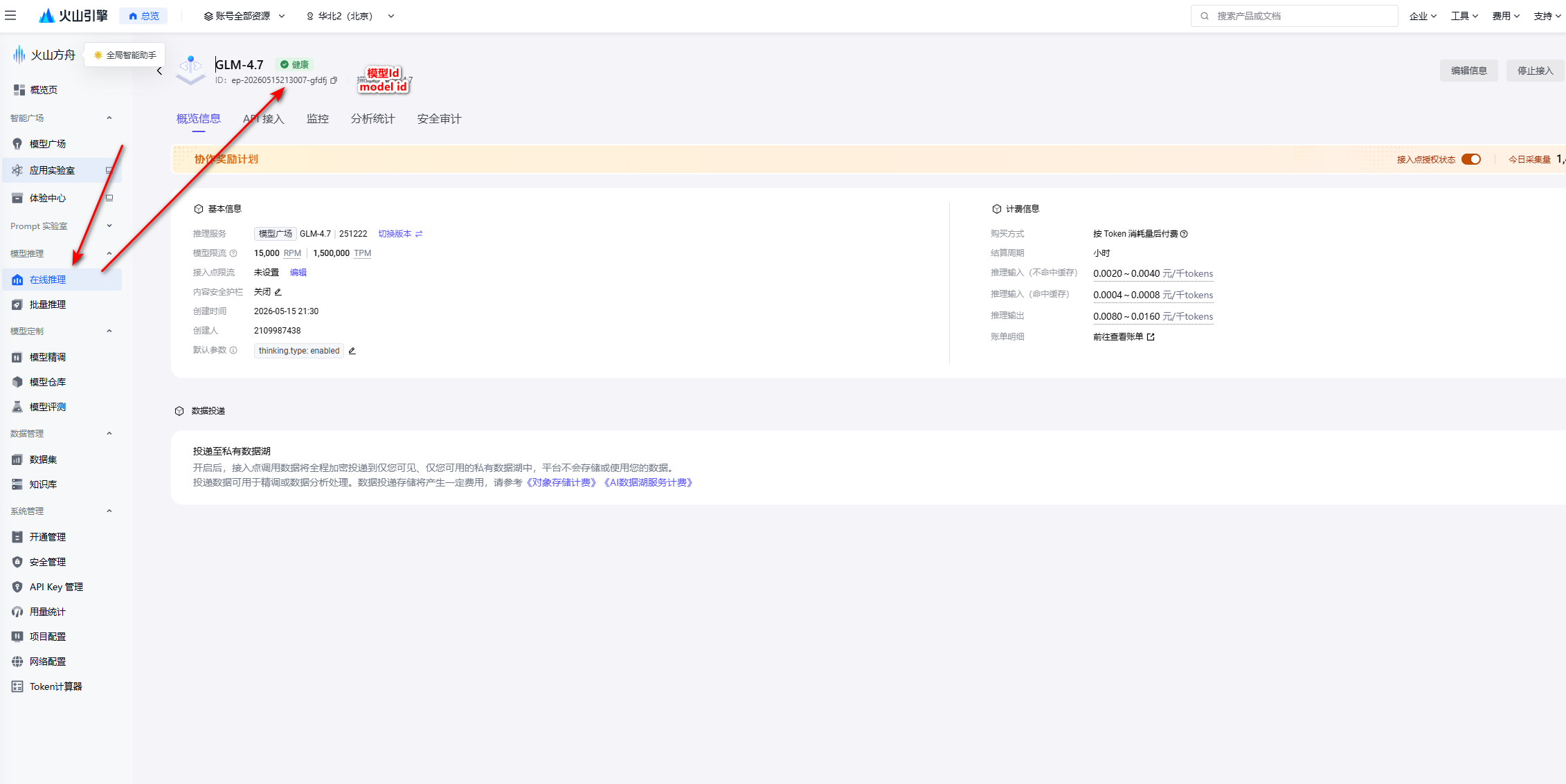The image size is (1566, 784).
Task: Click the 停止接入 button
Action: coord(1535,71)
